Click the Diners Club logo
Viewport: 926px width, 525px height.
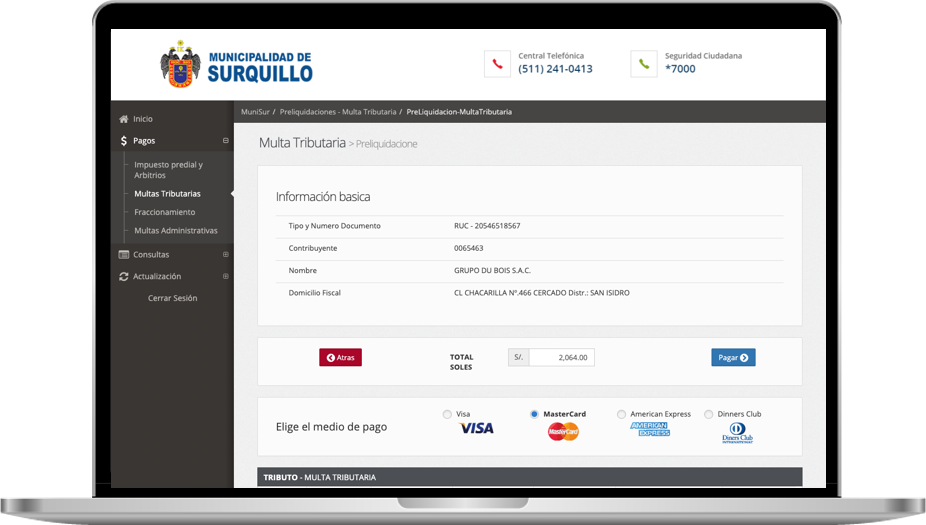737,433
